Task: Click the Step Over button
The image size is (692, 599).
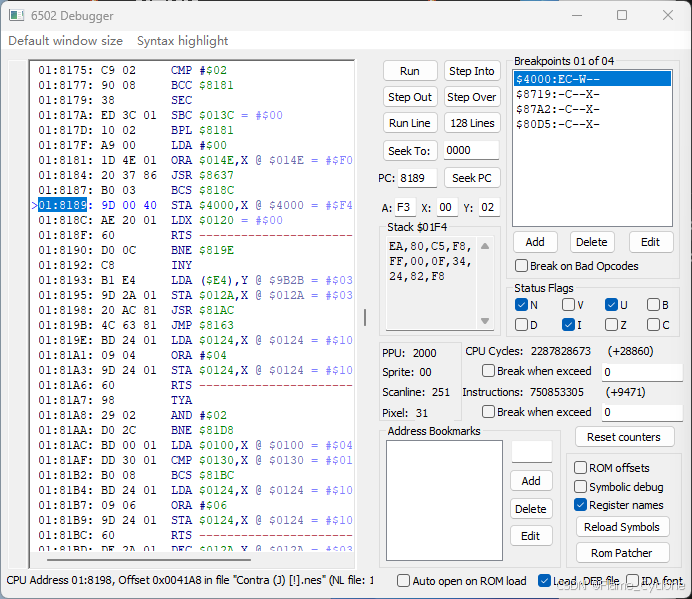Action: coord(472,97)
